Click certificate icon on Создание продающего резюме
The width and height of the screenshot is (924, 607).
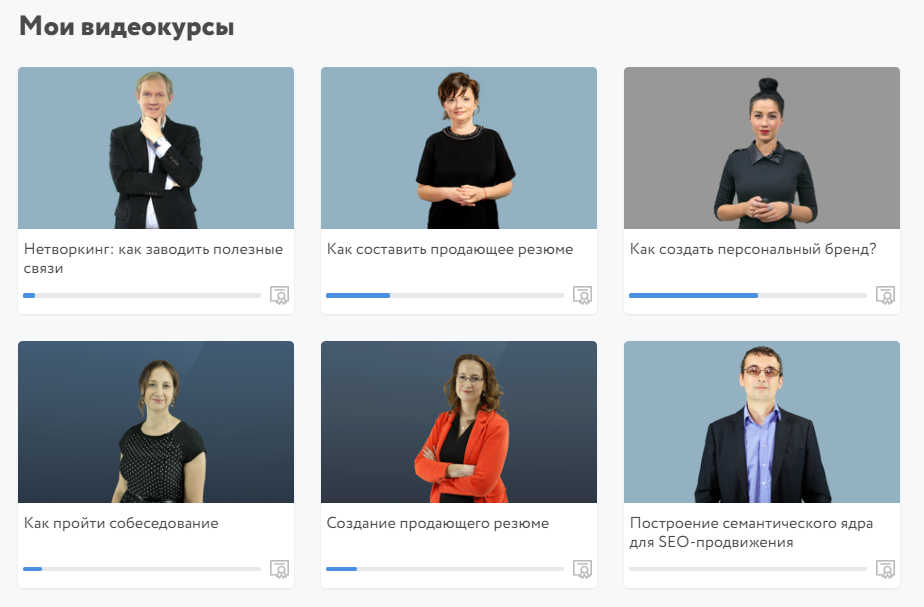[582, 569]
